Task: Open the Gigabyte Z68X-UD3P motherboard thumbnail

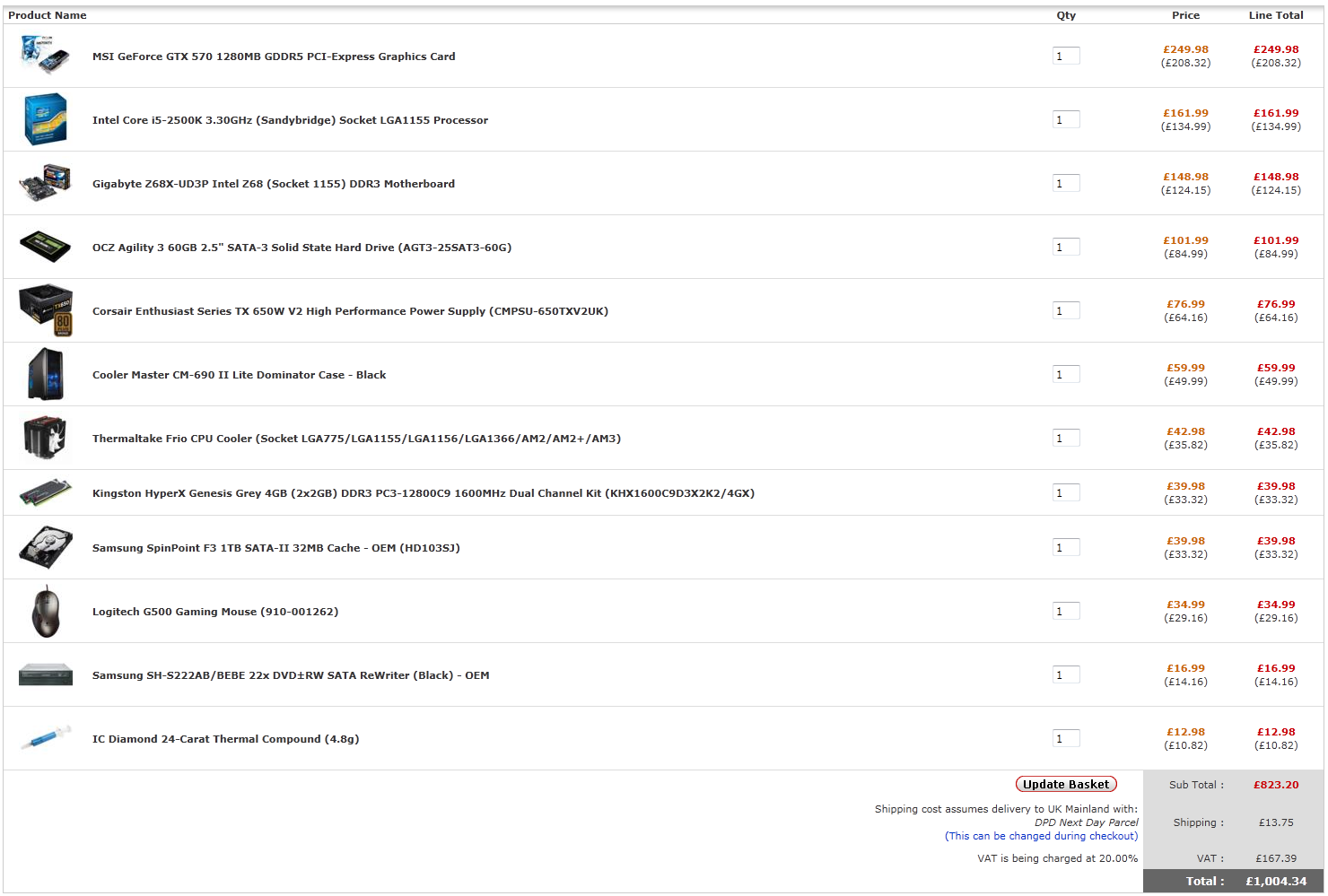Action: (45, 183)
